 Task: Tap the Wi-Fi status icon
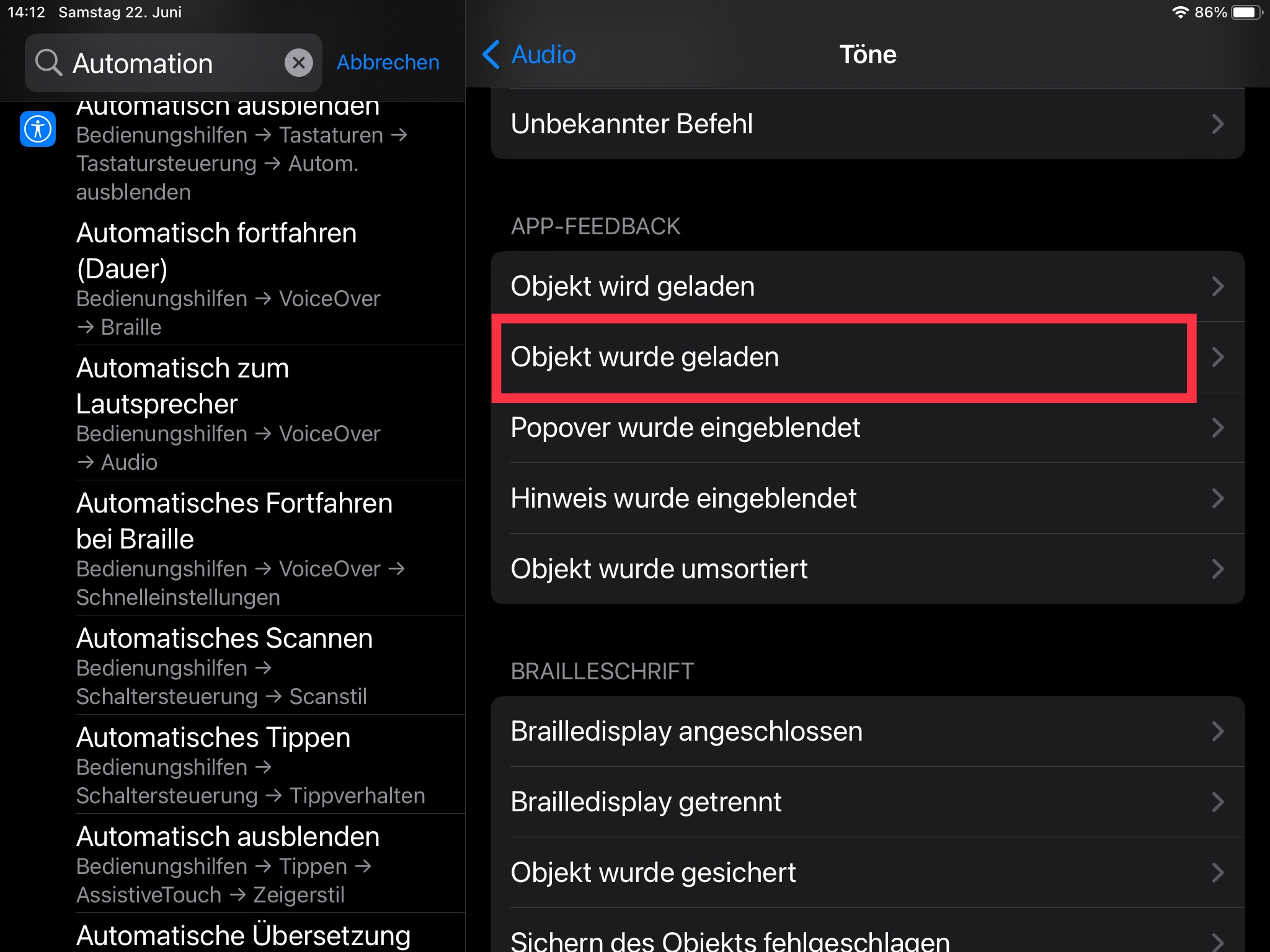point(1179,12)
